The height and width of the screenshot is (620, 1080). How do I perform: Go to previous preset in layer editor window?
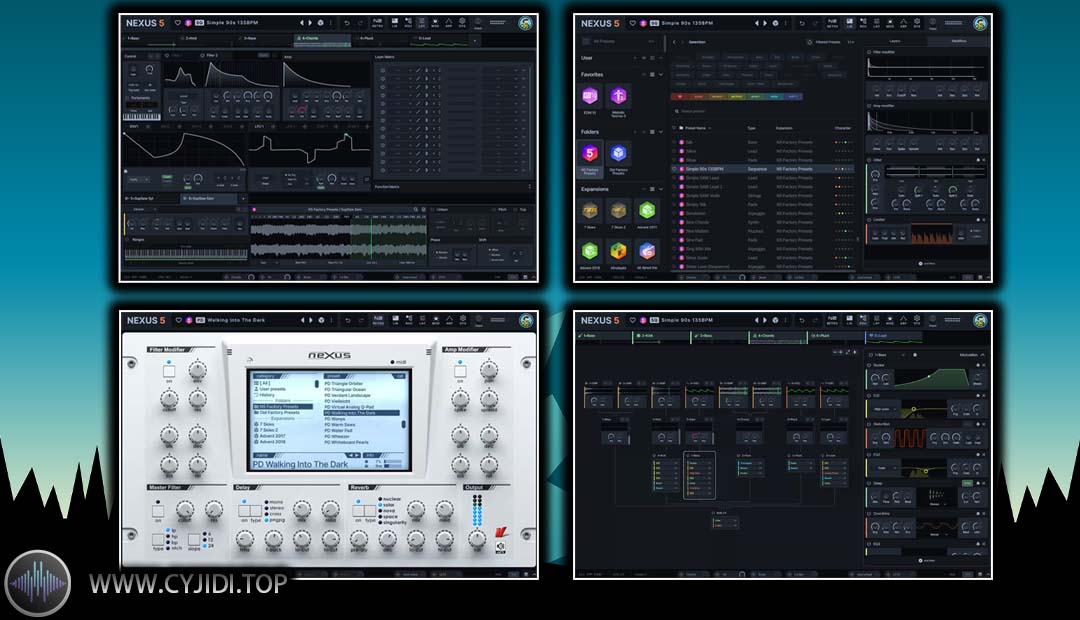coord(302,23)
